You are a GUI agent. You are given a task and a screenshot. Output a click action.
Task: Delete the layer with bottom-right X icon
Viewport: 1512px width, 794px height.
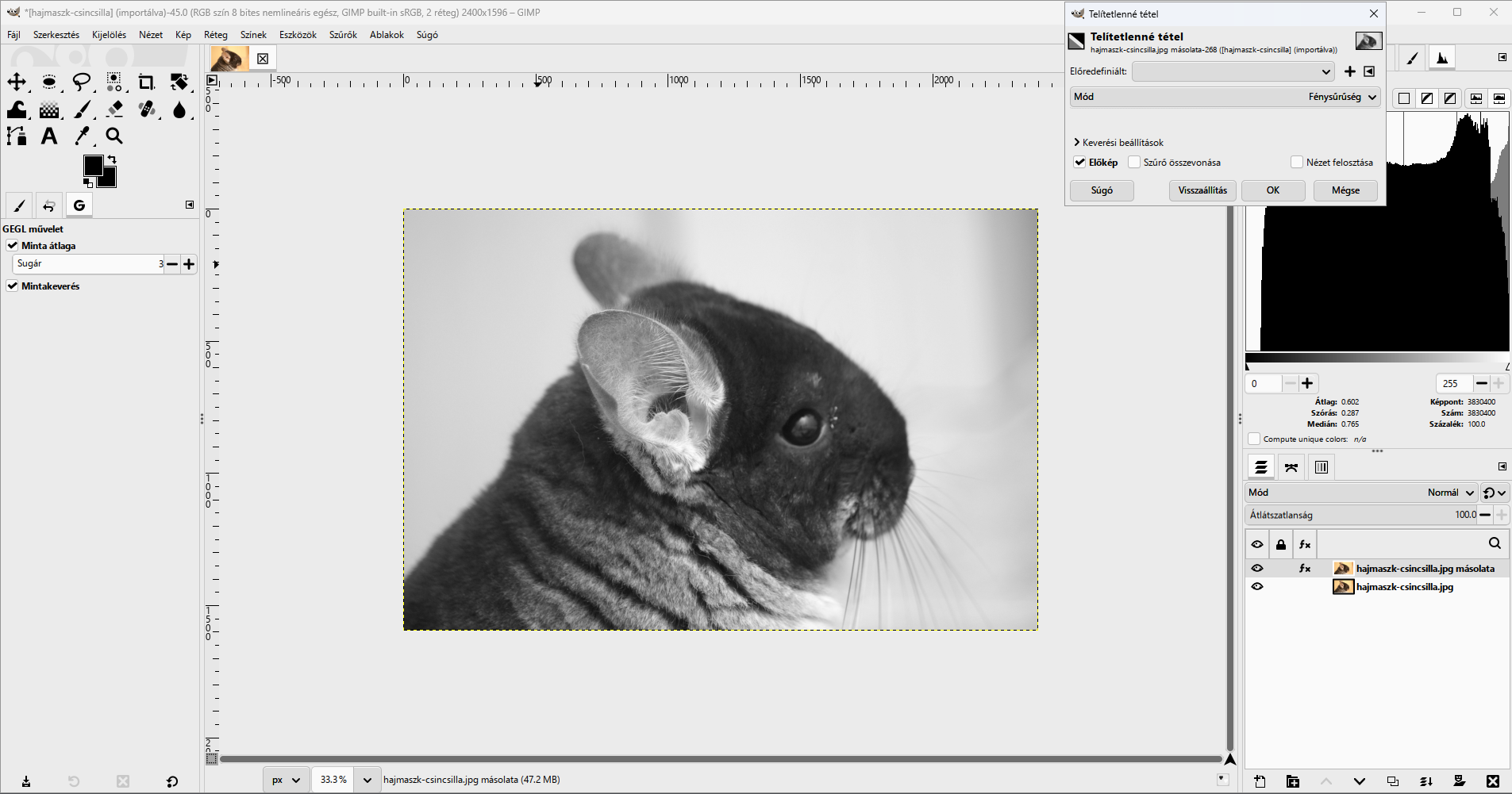[1493, 781]
